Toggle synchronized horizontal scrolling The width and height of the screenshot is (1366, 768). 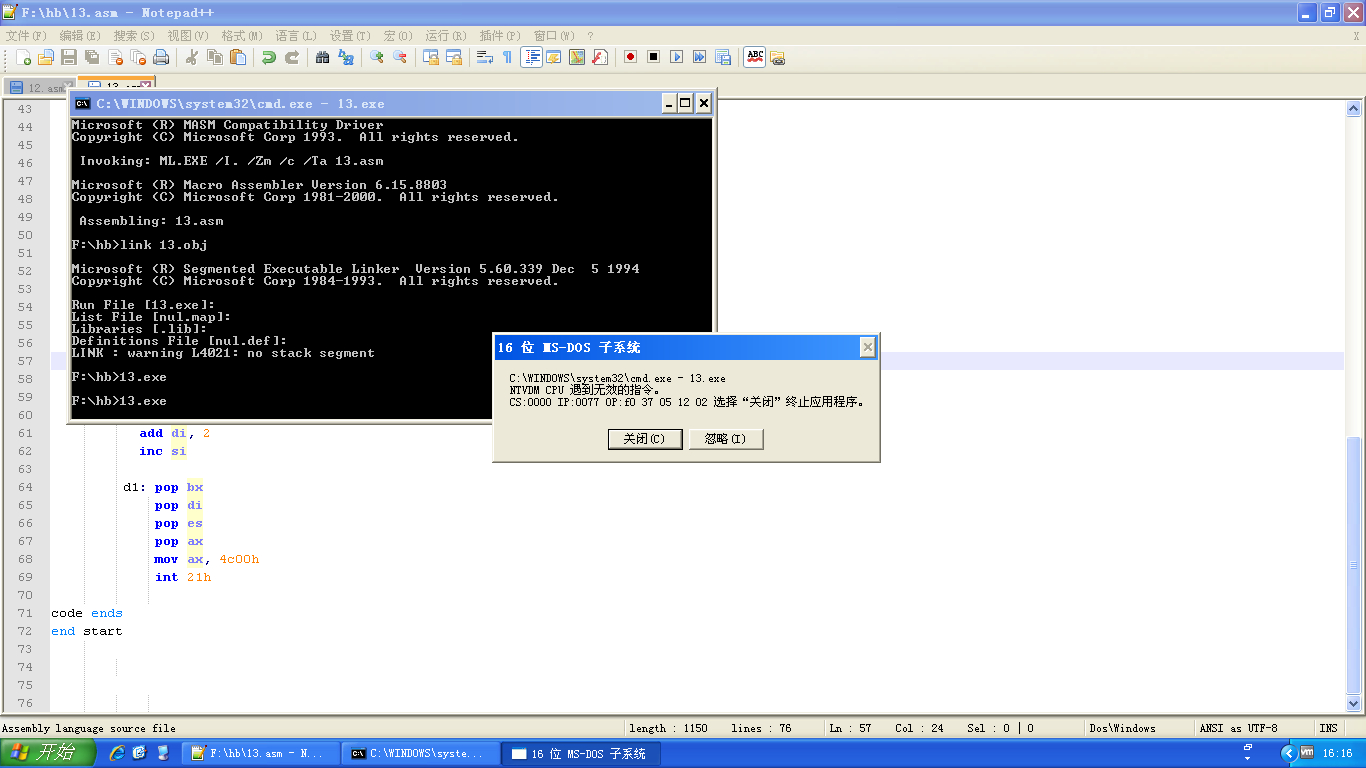454,57
